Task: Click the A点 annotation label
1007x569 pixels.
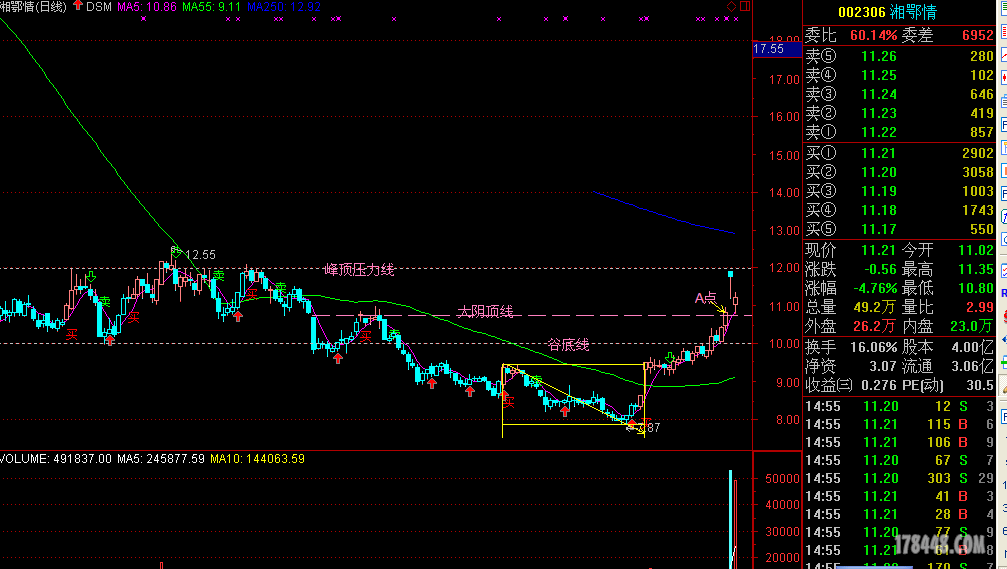Action: click(x=705, y=298)
